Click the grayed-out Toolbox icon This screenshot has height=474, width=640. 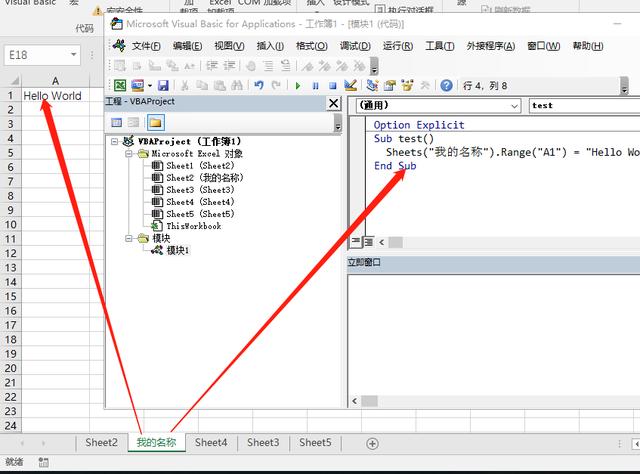click(425, 85)
